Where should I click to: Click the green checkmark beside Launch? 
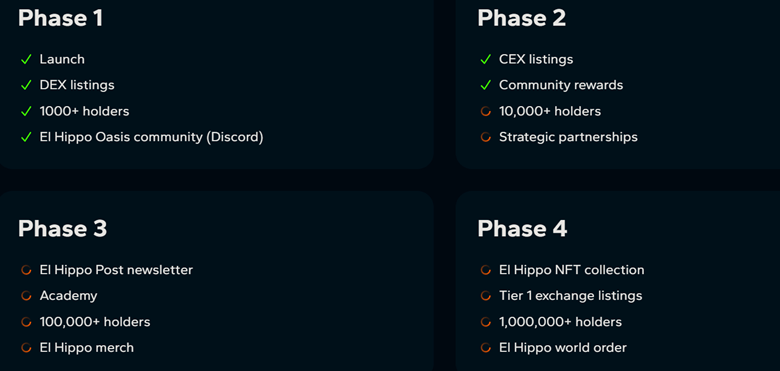tap(26, 60)
